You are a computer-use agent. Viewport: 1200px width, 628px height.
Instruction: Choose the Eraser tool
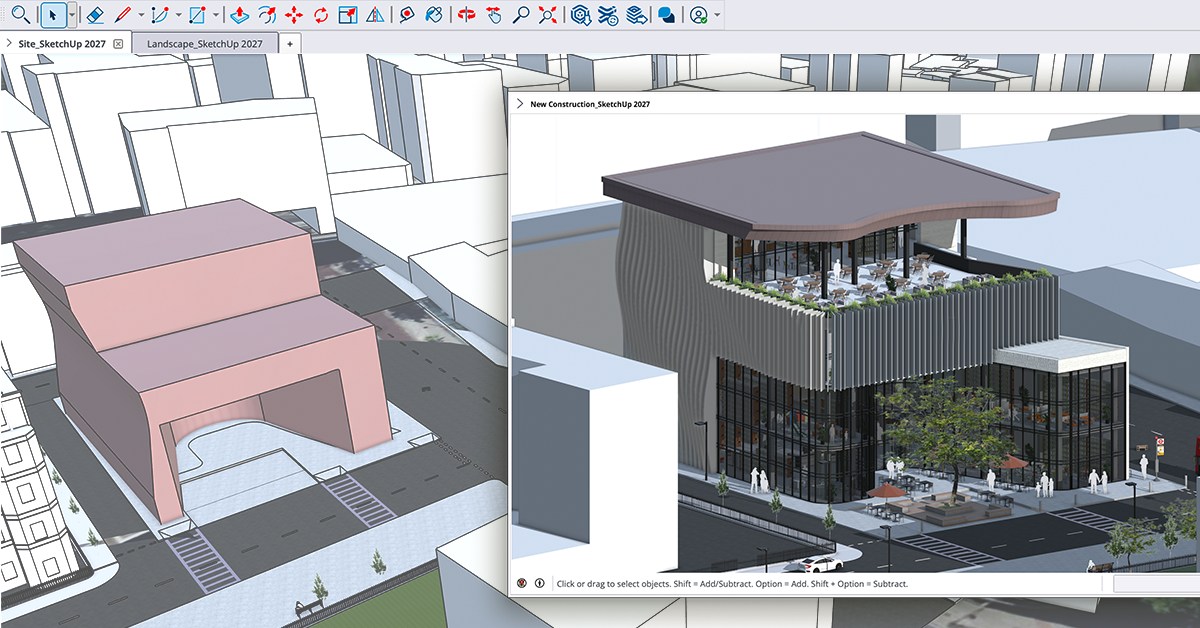tap(95, 15)
